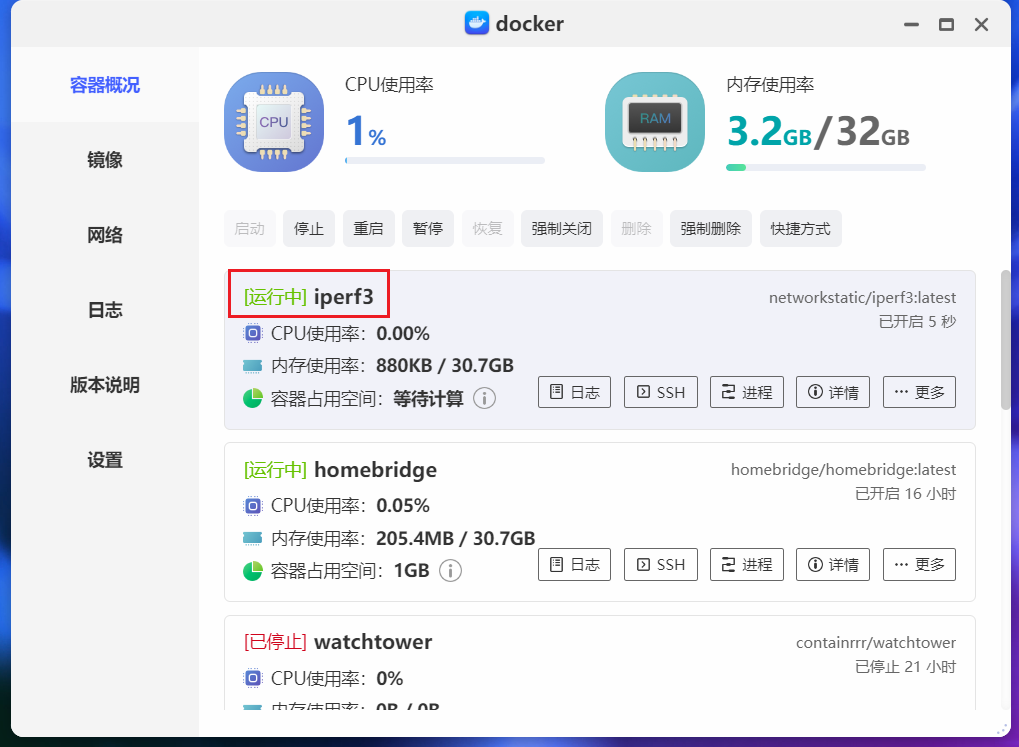Screen dimensions: 1019x747
Task: Open the 网络 section in sidebar
Action: 105,235
